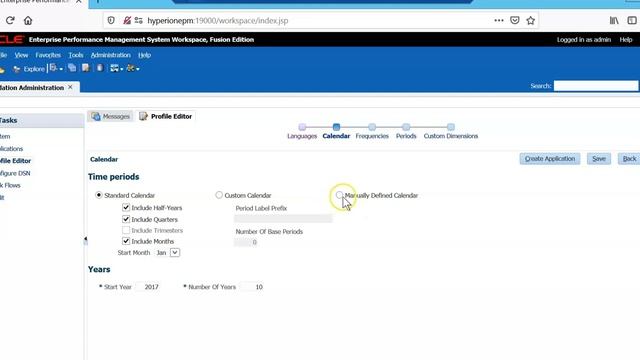This screenshot has height=360, width=640.
Task: Click the clipboard toolbar icon
Action: [100, 68]
